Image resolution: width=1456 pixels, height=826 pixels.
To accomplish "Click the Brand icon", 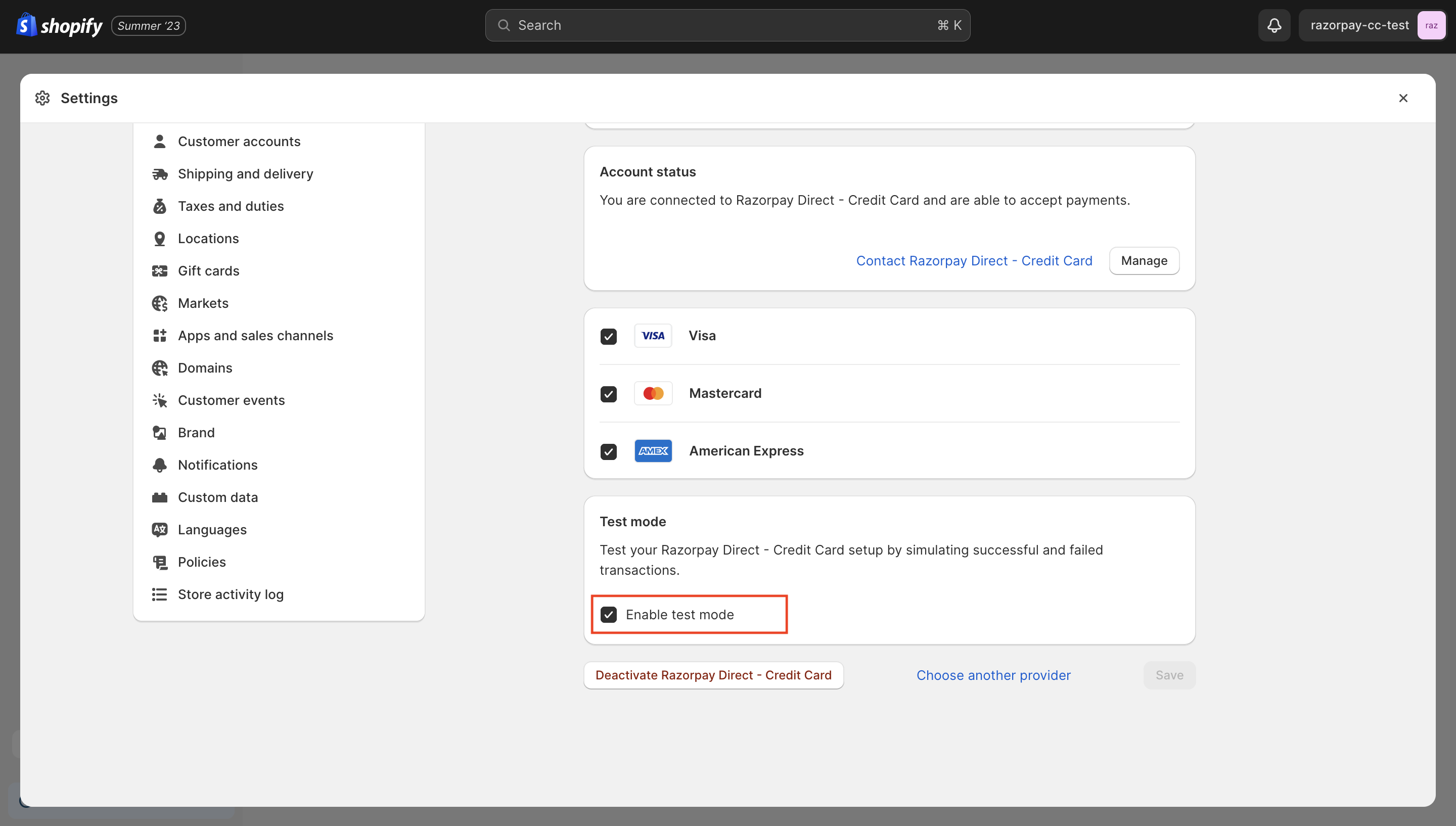I will [159, 432].
